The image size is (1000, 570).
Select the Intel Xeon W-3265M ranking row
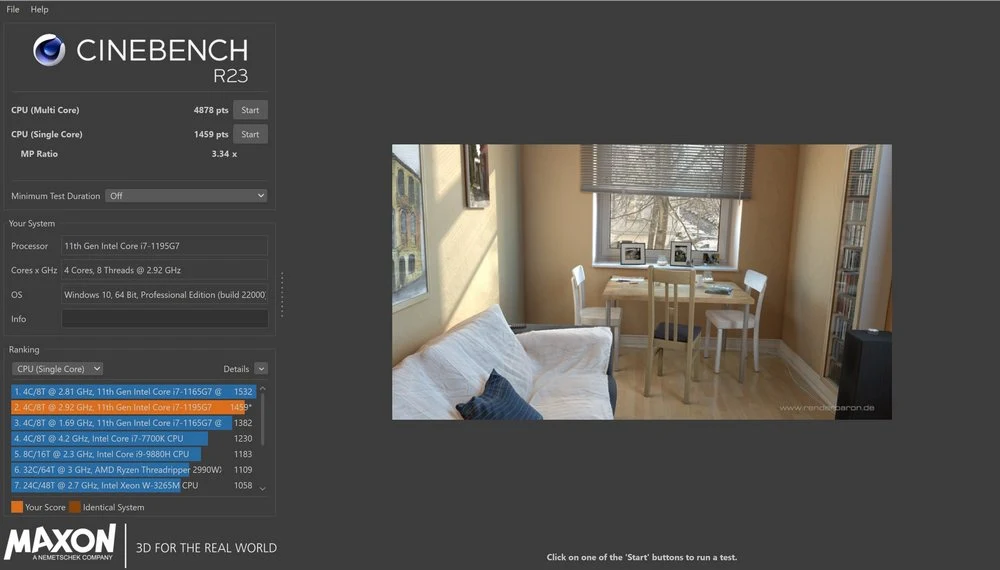click(x=133, y=485)
